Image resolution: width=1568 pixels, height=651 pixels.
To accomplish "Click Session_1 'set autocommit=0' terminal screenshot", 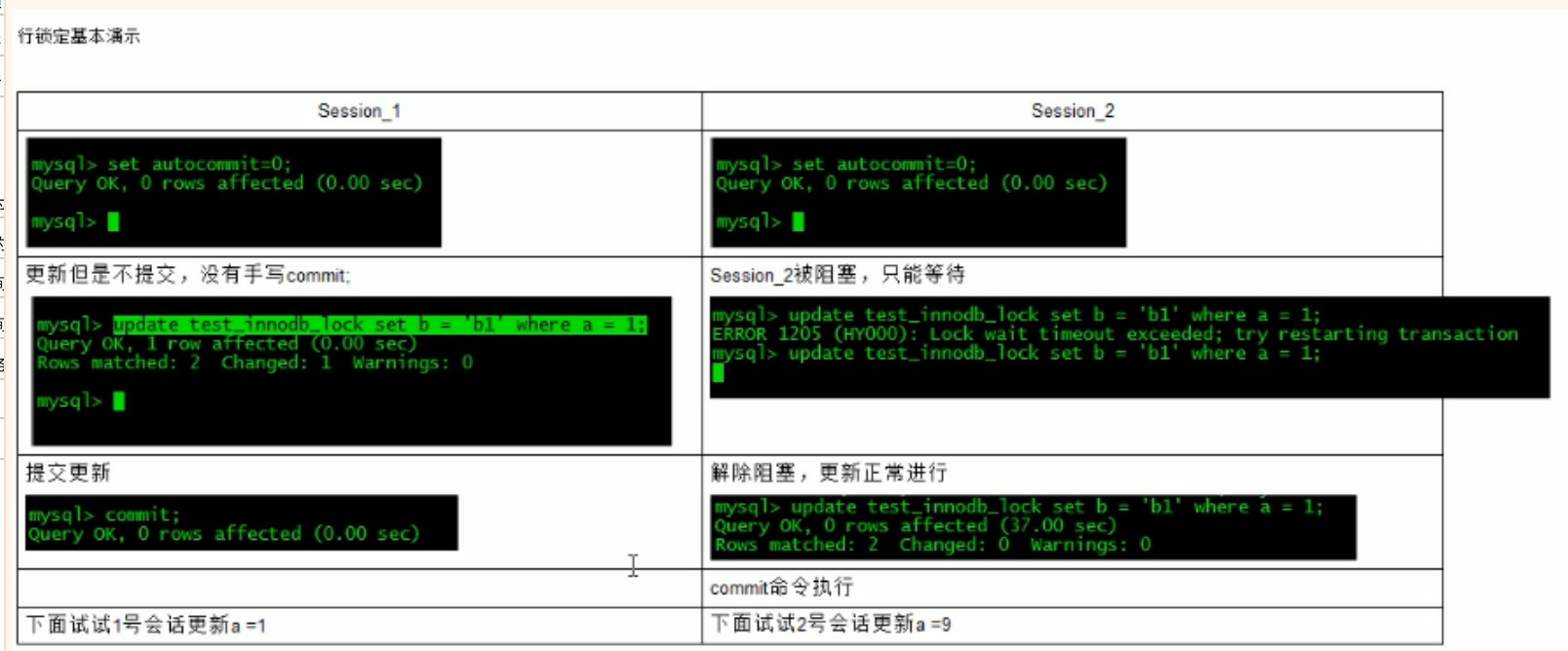I will 234,192.
